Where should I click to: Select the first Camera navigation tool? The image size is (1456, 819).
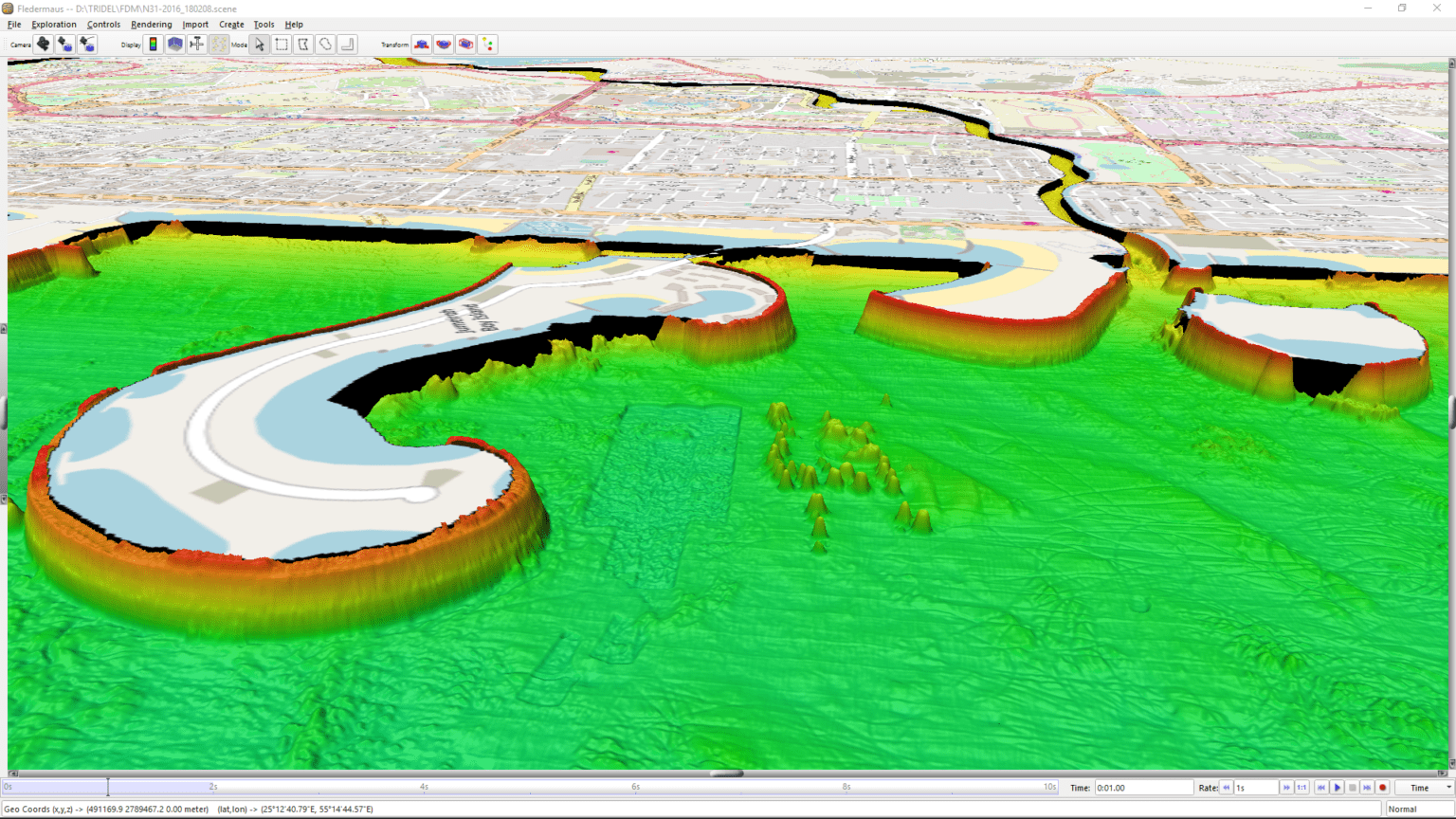click(x=42, y=44)
